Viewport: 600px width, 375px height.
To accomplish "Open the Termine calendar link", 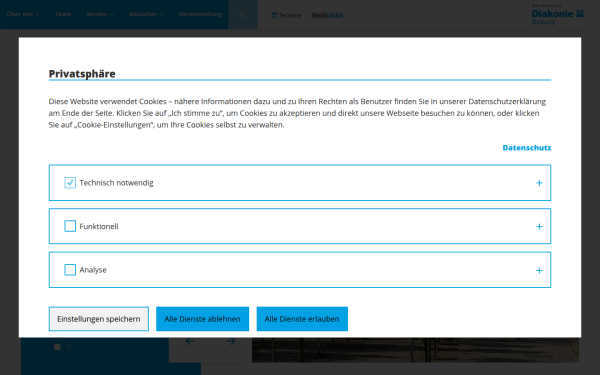I will 287,15.
